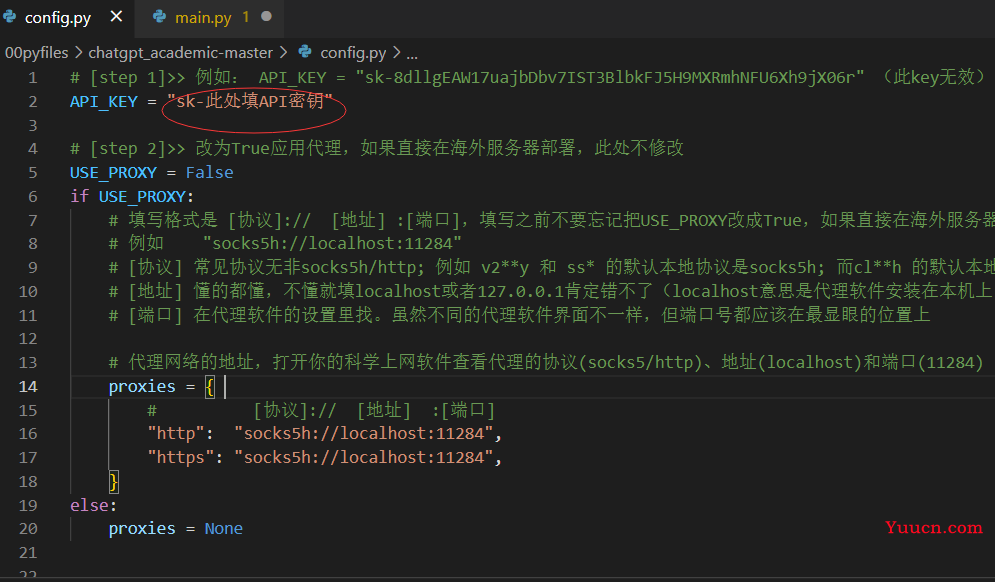Viewport: 995px width, 582px height.
Task: Select the config.py breadcrumb item
Action: (x=353, y=53)
